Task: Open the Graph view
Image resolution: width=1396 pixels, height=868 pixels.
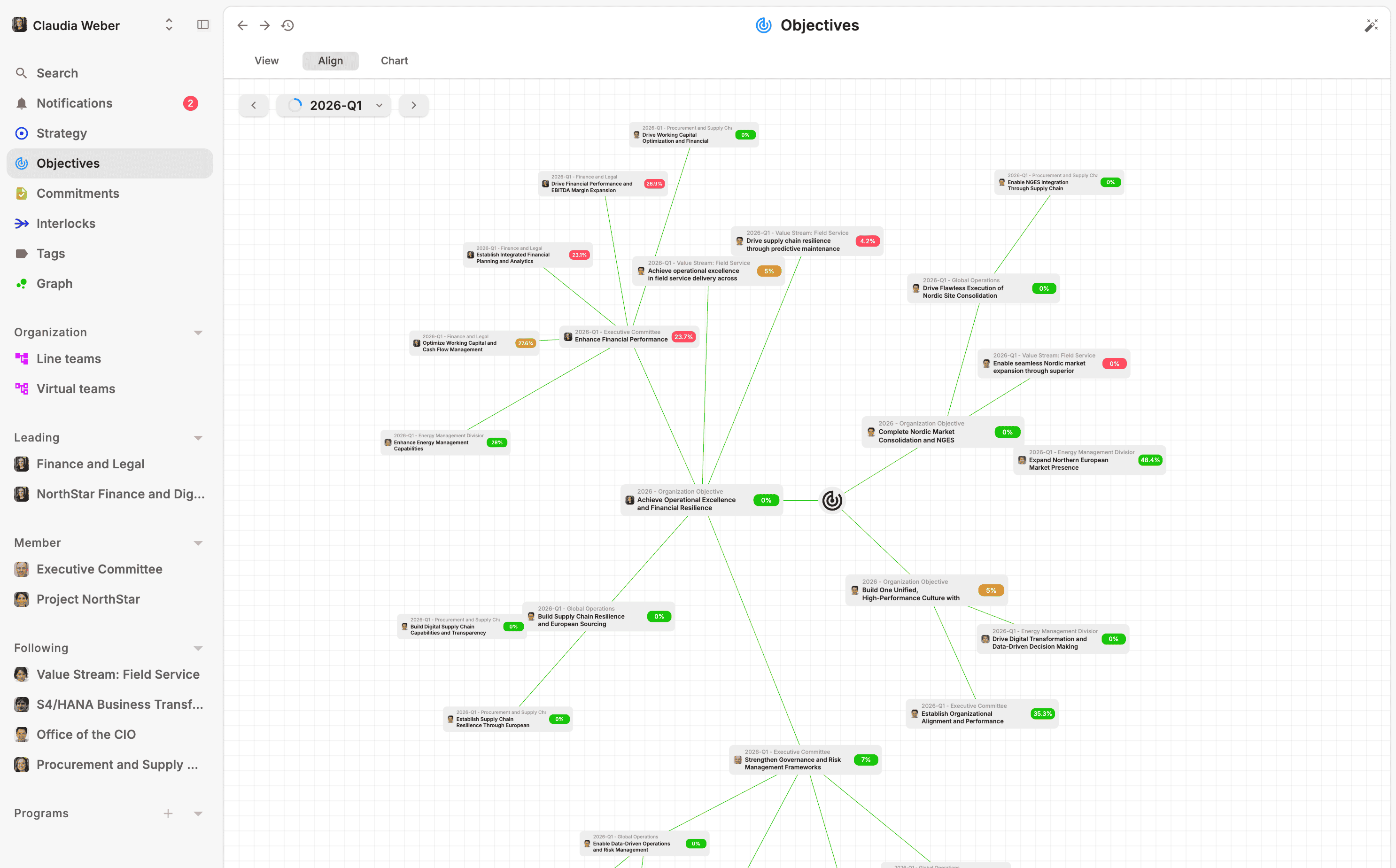Action: pyautogui.click(x=54, y=284)
